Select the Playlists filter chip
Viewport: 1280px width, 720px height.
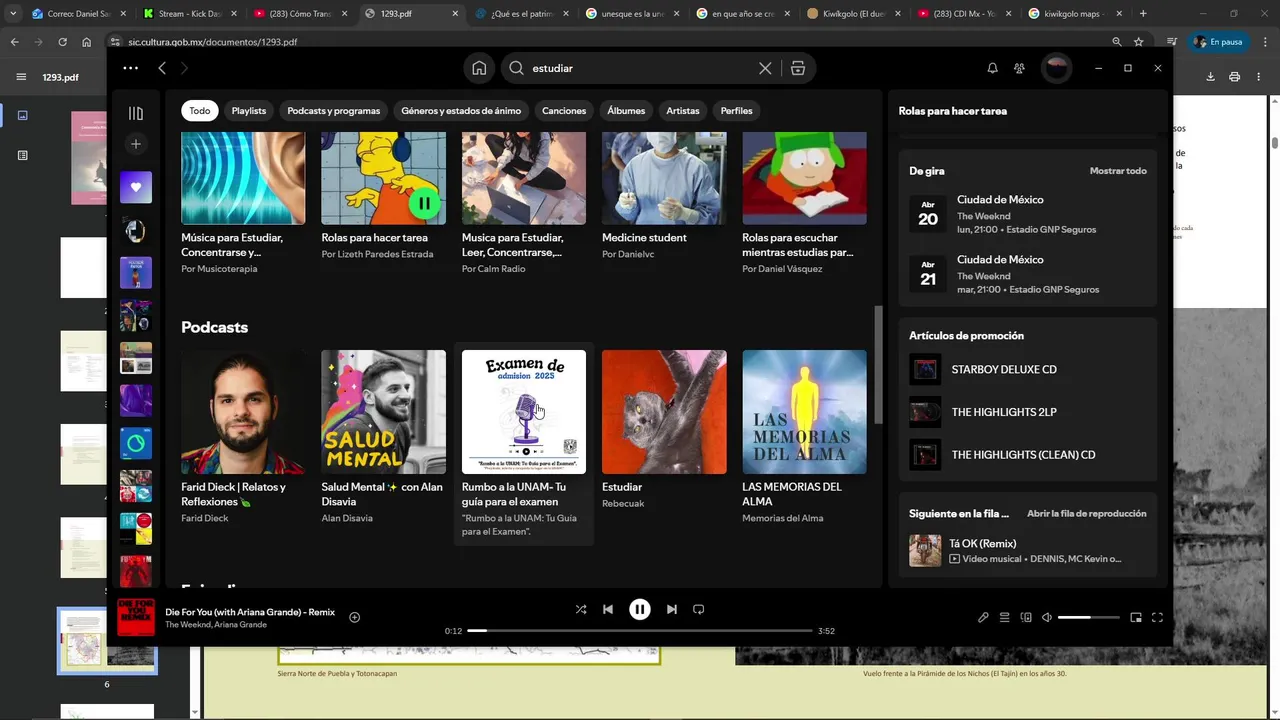point(249,110)
